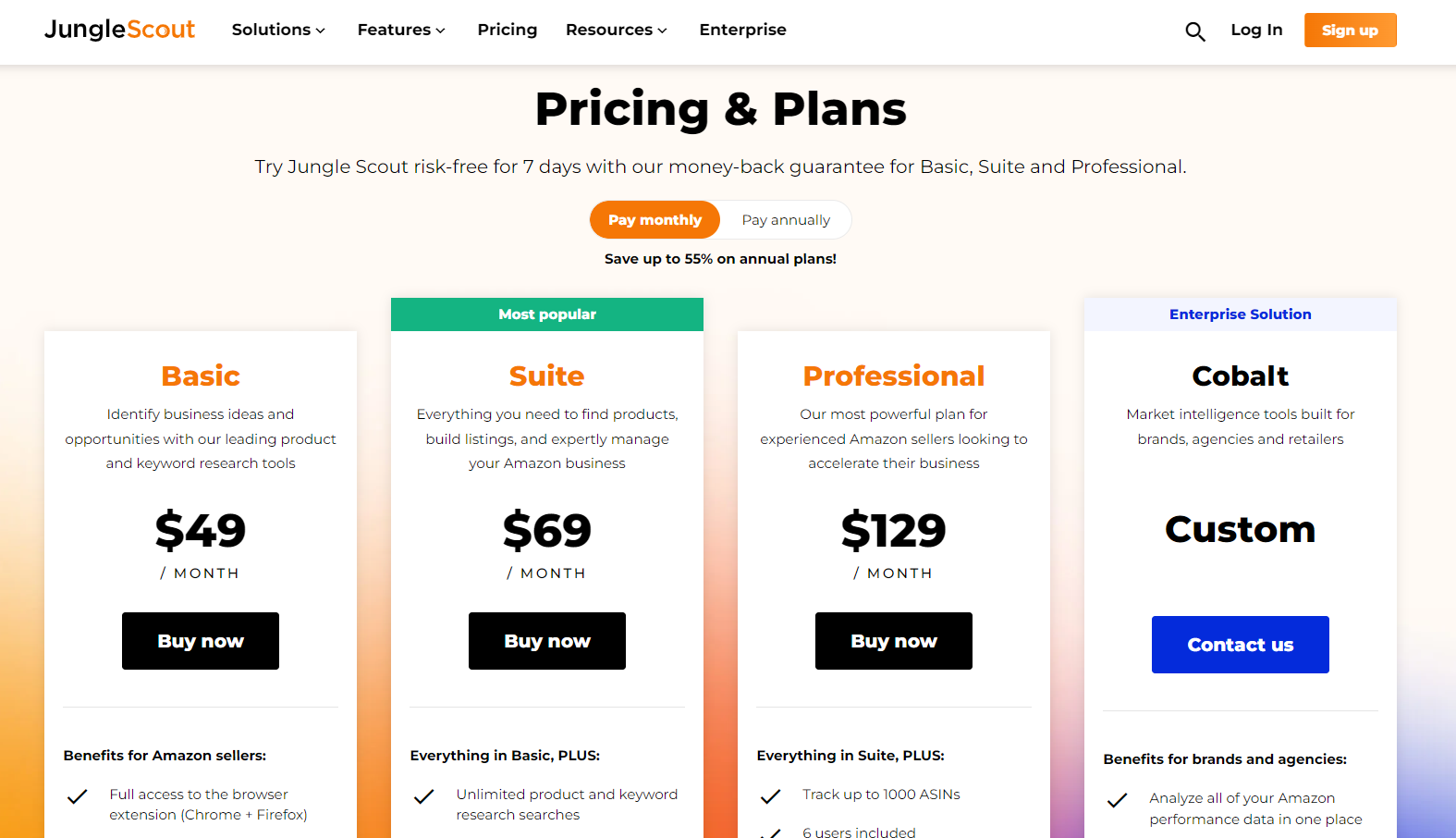1456x838 pixels.
Task: Click Contact us for the Cobalt plan
Action: (x=1240, y=644)
